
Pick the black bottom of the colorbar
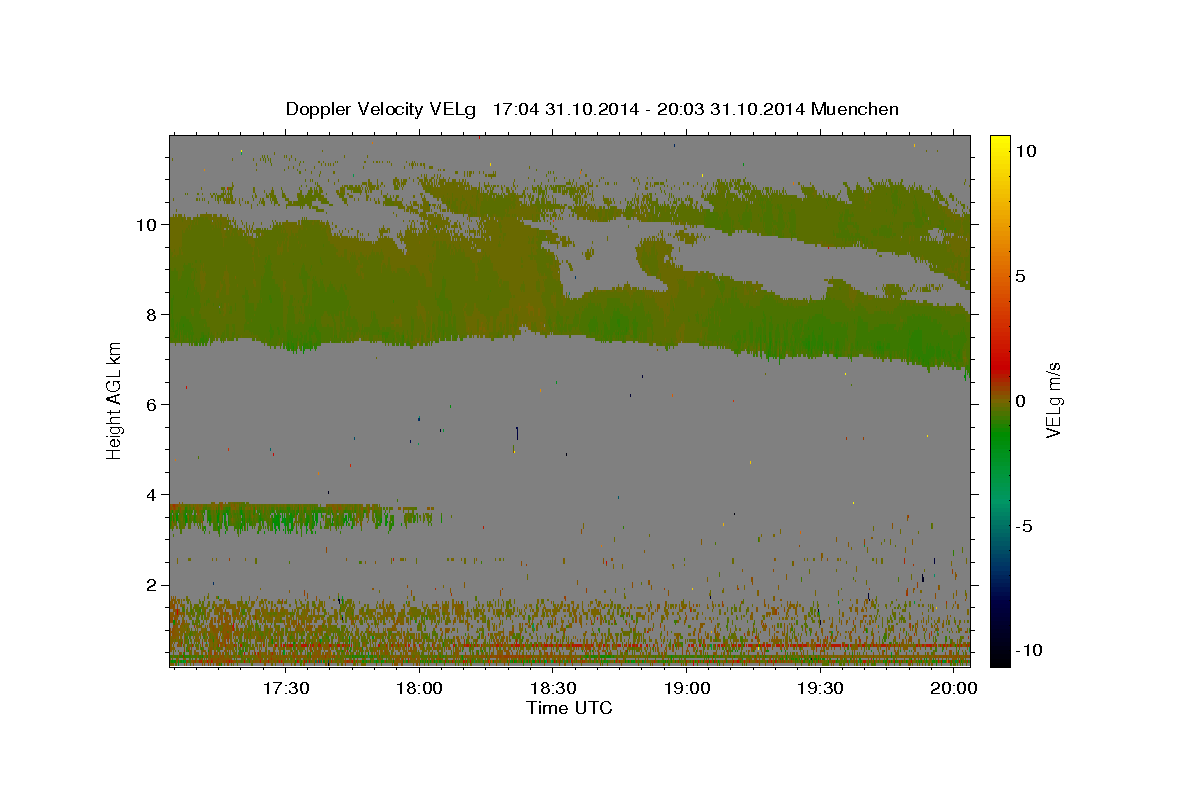(x=1000, y=655)
